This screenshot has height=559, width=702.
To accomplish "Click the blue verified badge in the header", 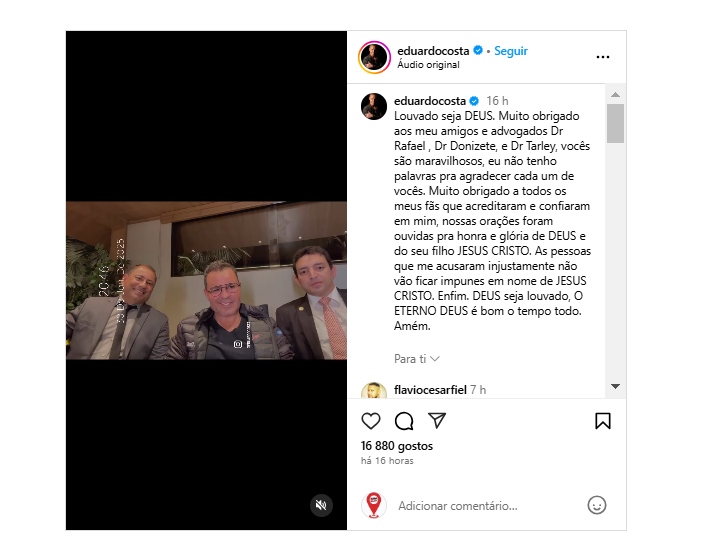I will click(478, 51).
